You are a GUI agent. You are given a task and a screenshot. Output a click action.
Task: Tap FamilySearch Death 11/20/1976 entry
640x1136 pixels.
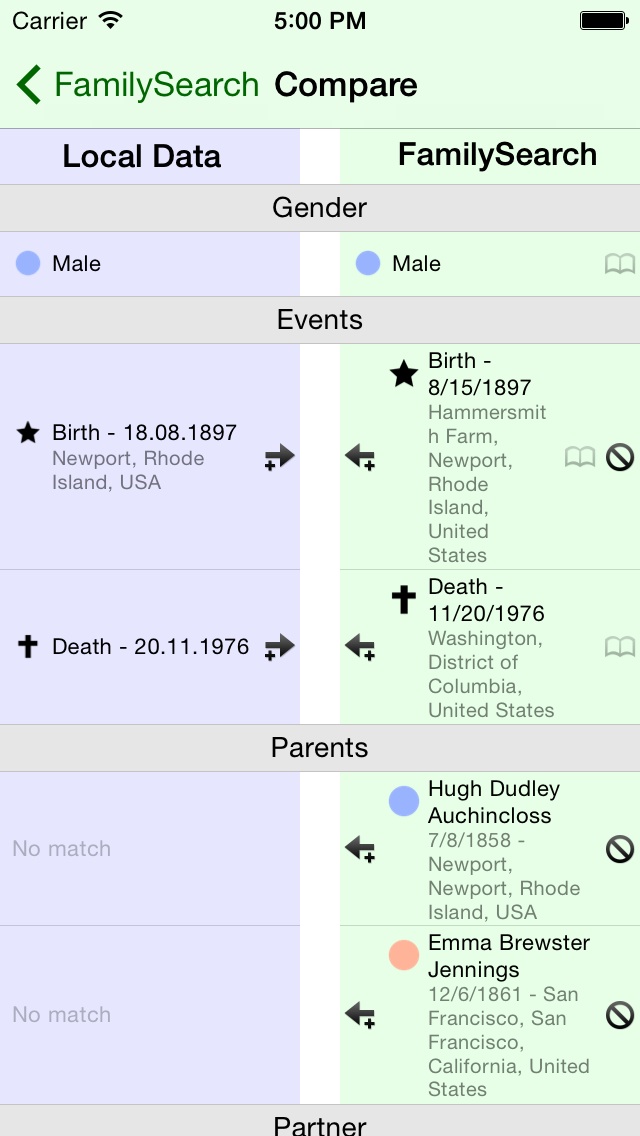(491, 647)
